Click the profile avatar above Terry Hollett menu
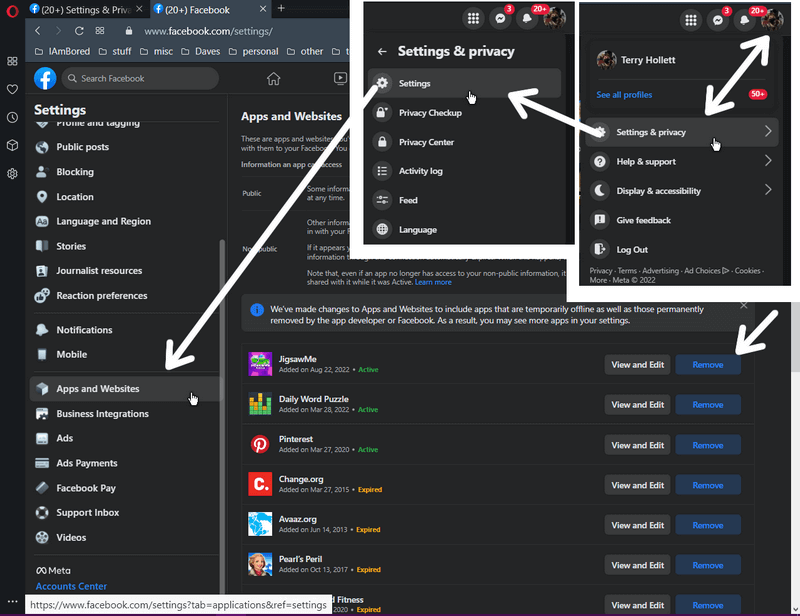The height and width of the screenshot is (616, 800). 771,20
